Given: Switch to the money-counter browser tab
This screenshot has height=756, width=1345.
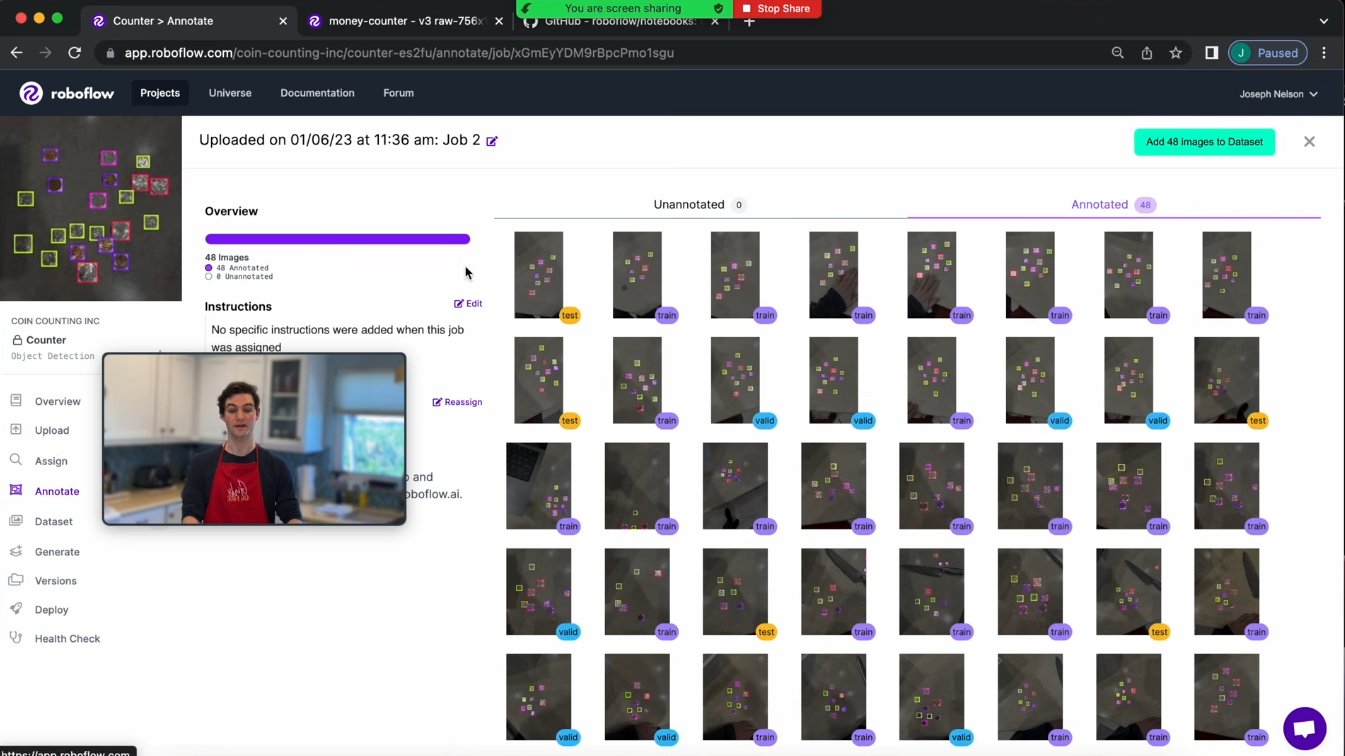Looking at the screenshot, I should [x=404, y=21].
